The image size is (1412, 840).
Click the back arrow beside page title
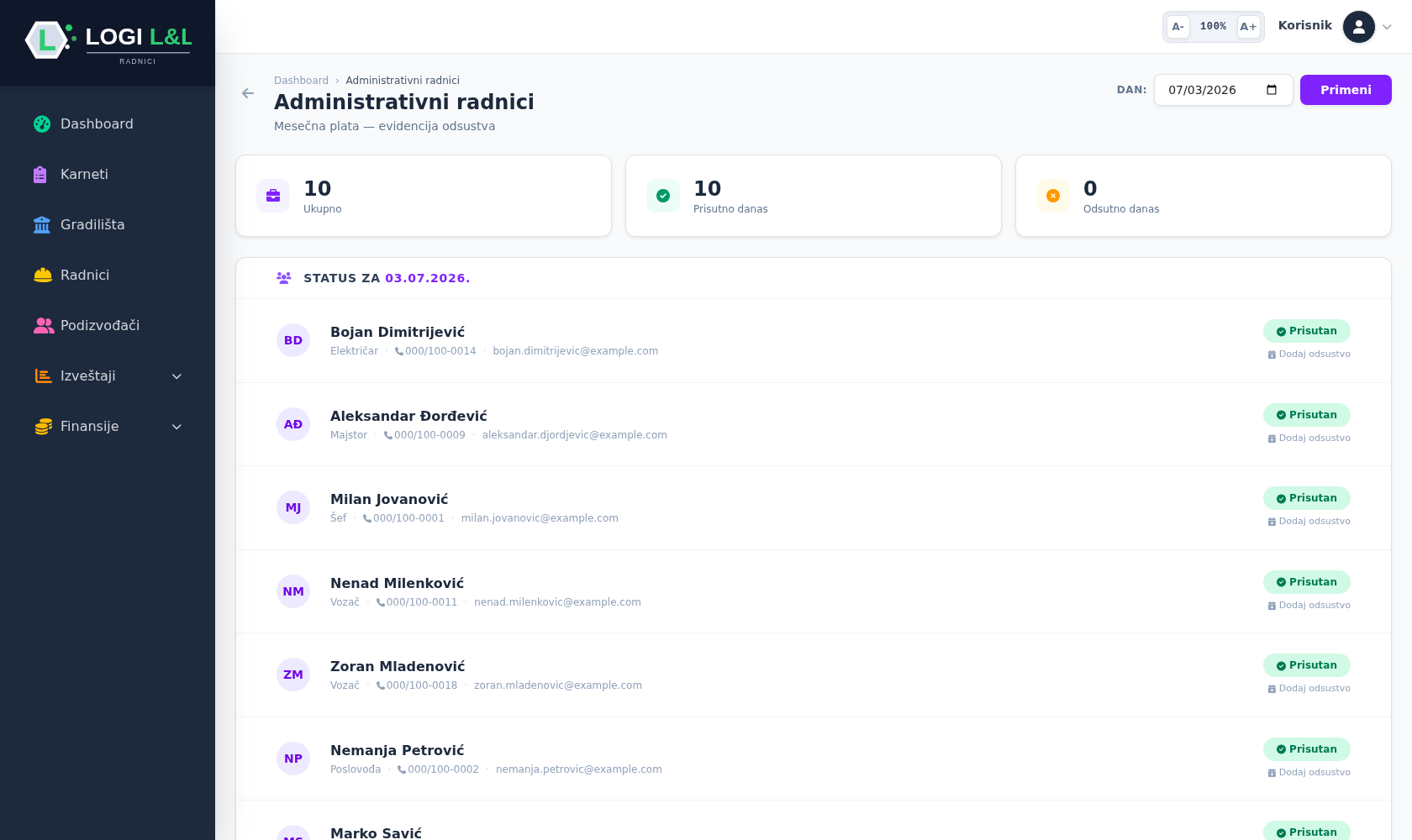248,93
